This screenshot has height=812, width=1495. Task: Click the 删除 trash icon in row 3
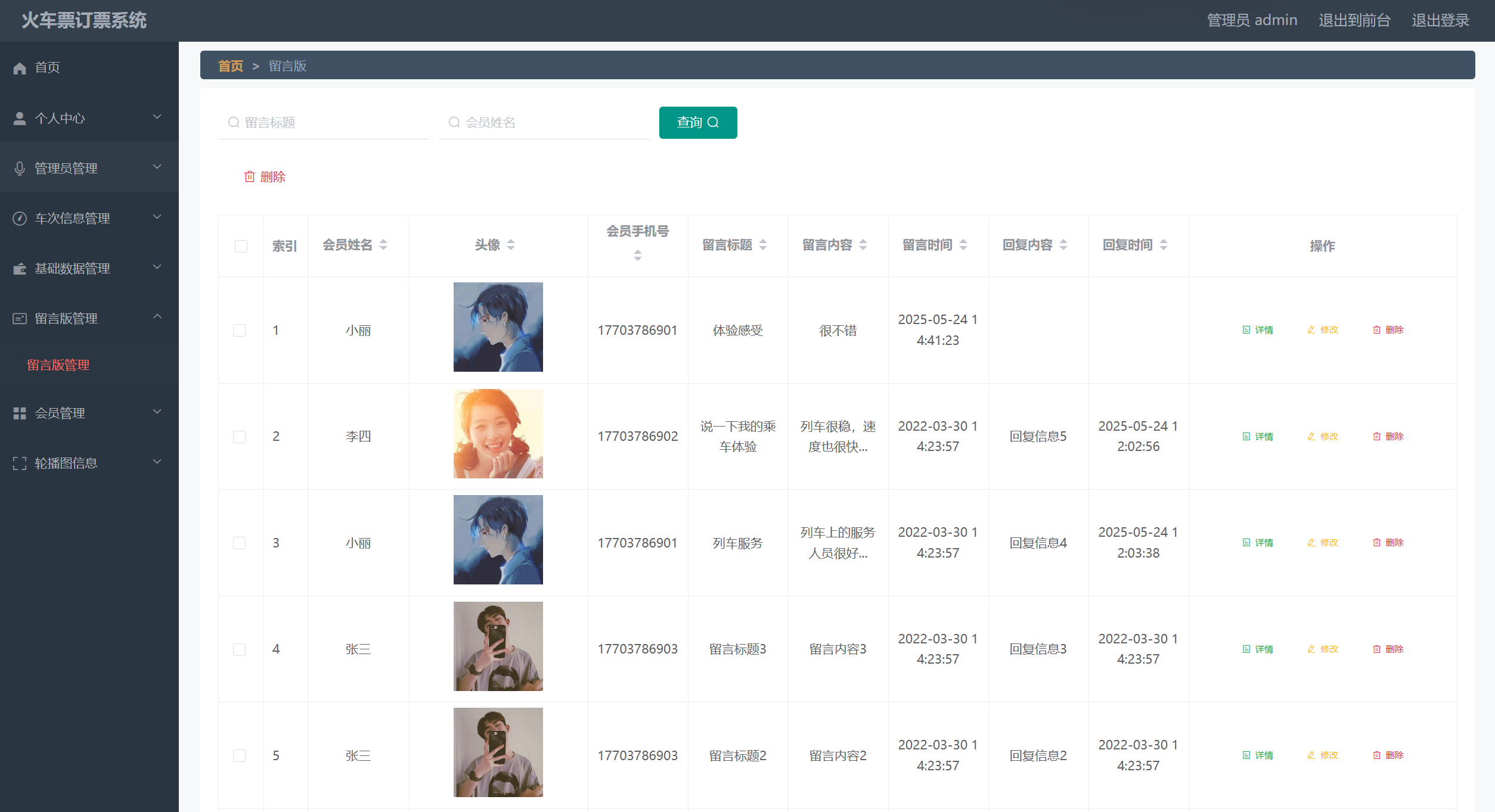coord(1376,543)
